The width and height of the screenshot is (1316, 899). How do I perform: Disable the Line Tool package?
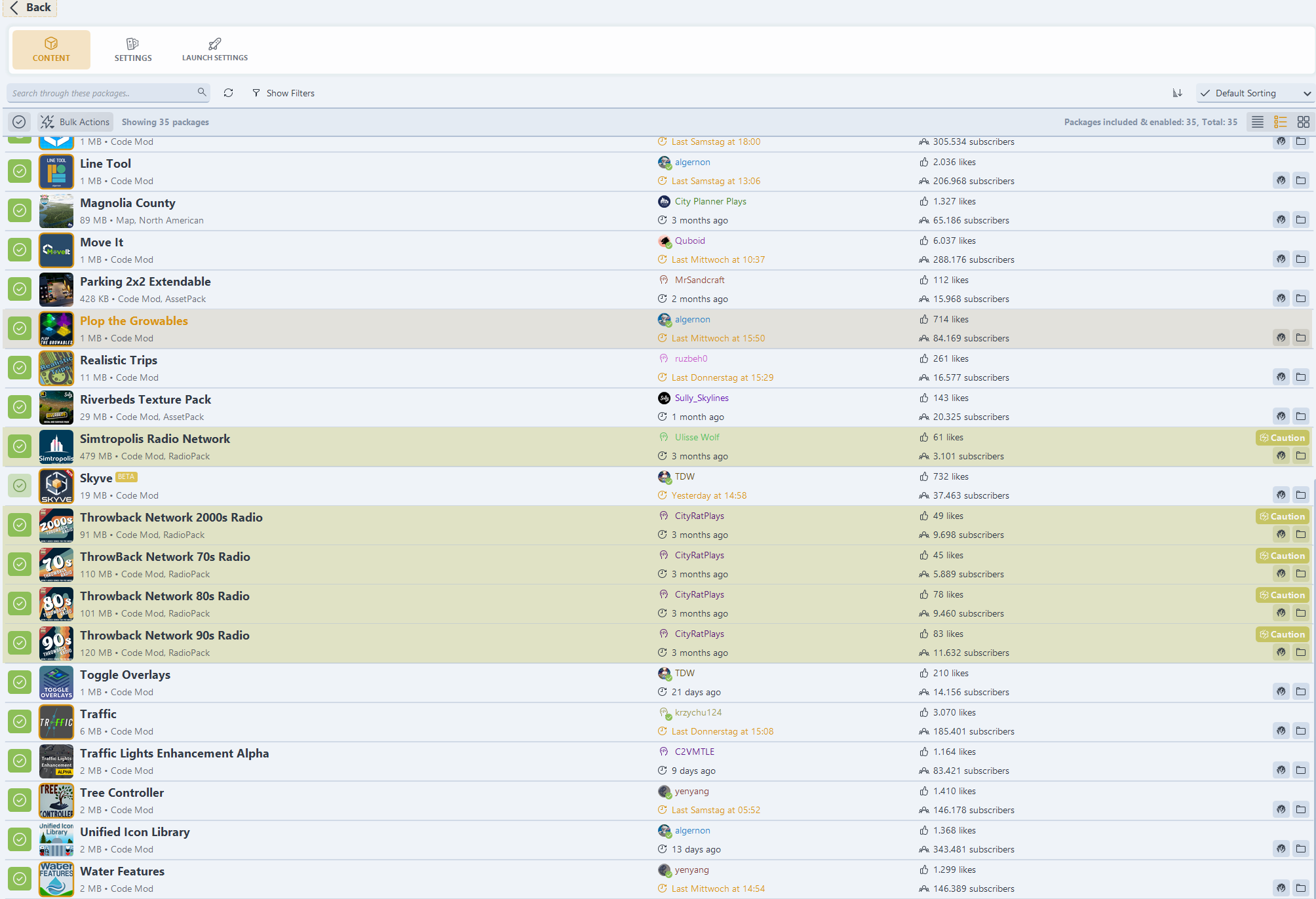click(20, 171)
